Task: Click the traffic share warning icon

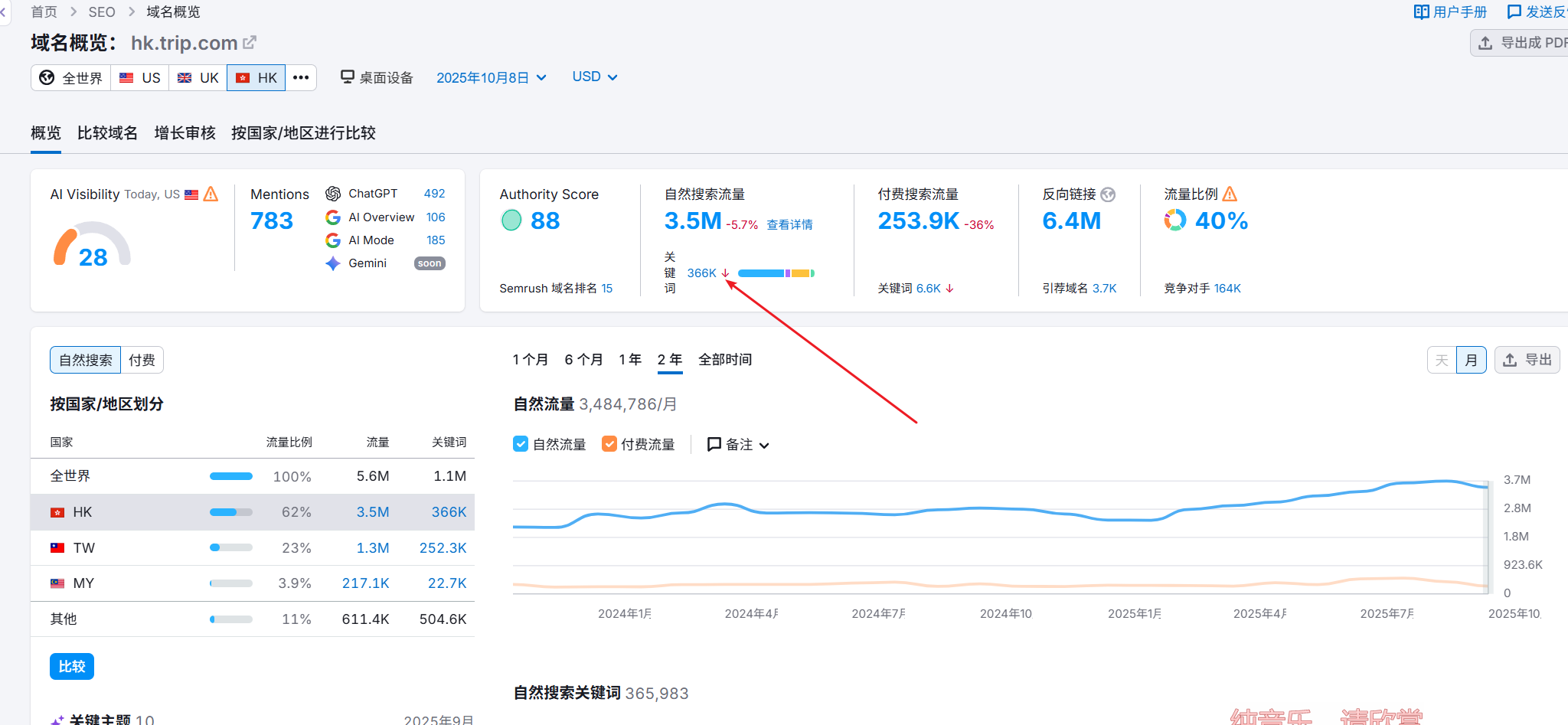Action: point(1230,194)
